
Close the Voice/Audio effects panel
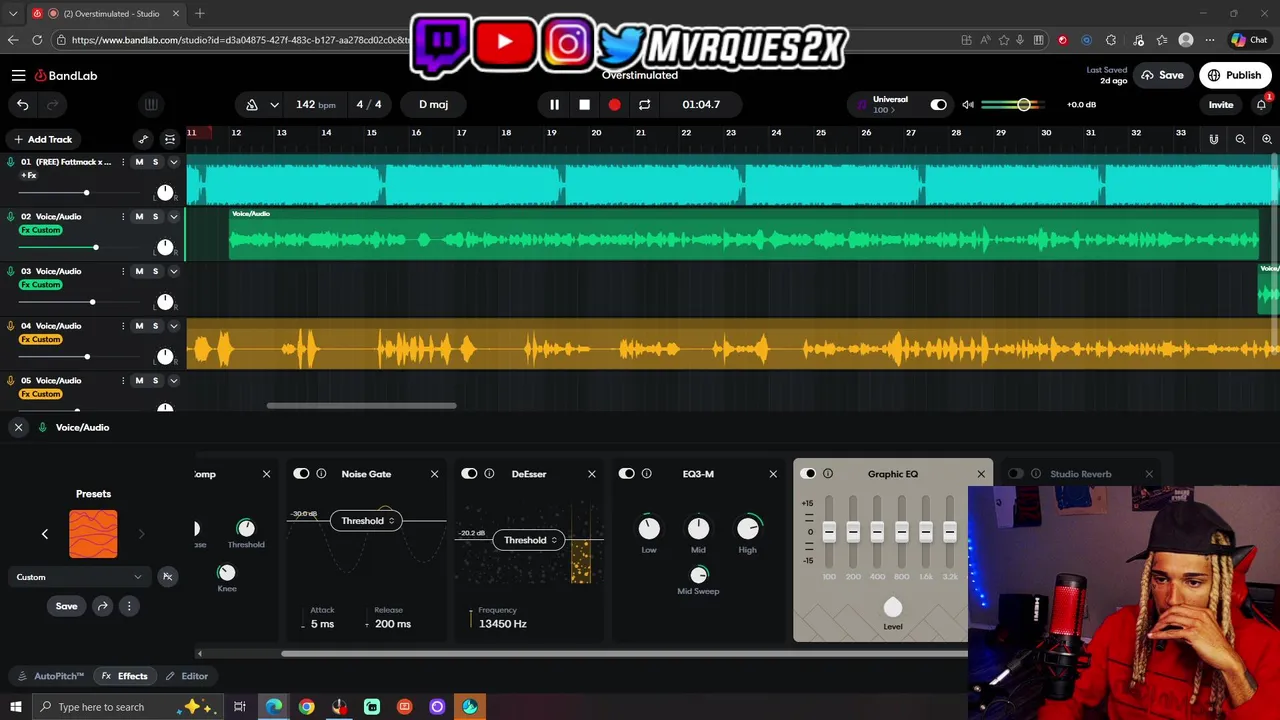(x=18, y=427)
